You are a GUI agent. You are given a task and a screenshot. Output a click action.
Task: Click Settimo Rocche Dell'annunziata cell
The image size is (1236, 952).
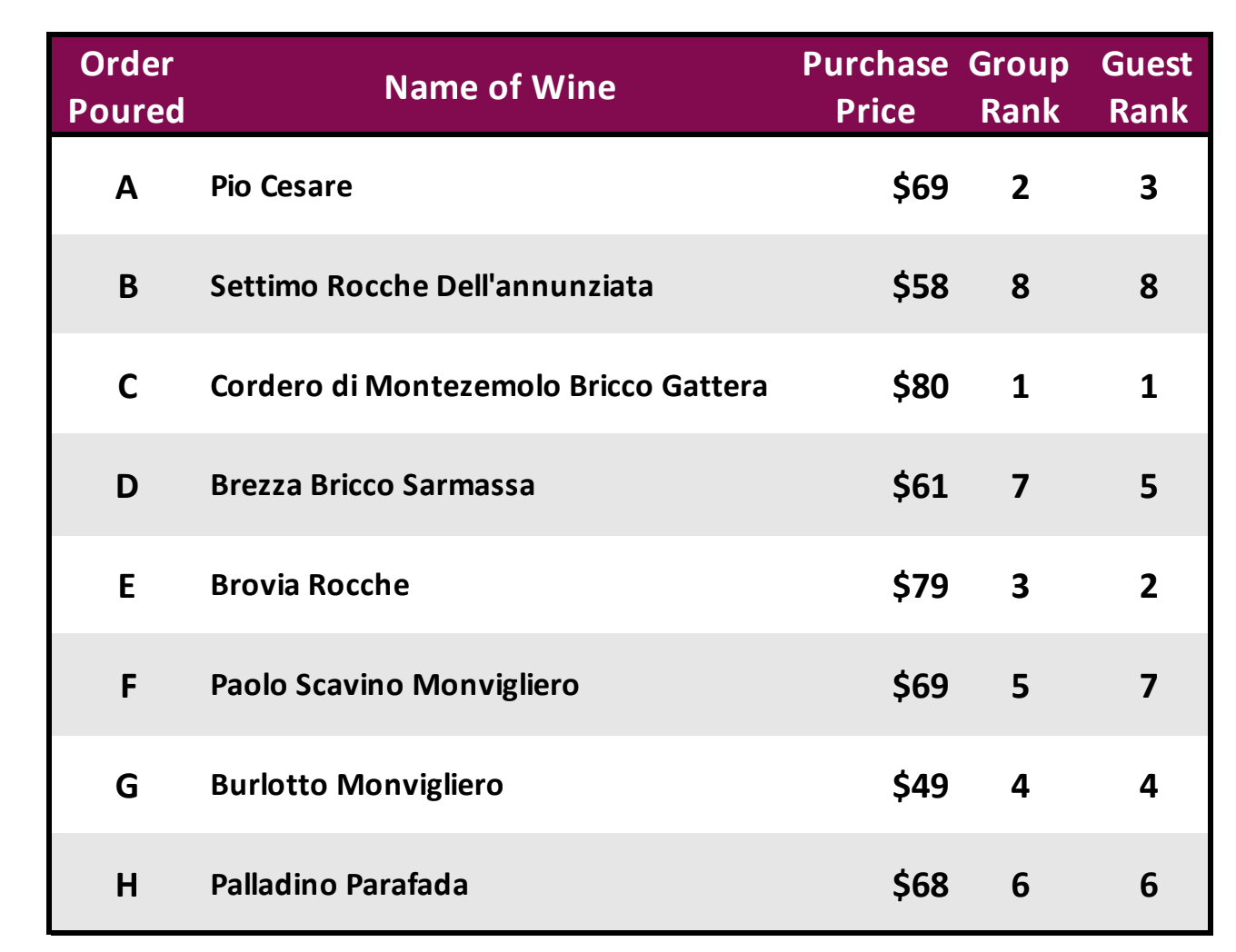coord(432,286)
